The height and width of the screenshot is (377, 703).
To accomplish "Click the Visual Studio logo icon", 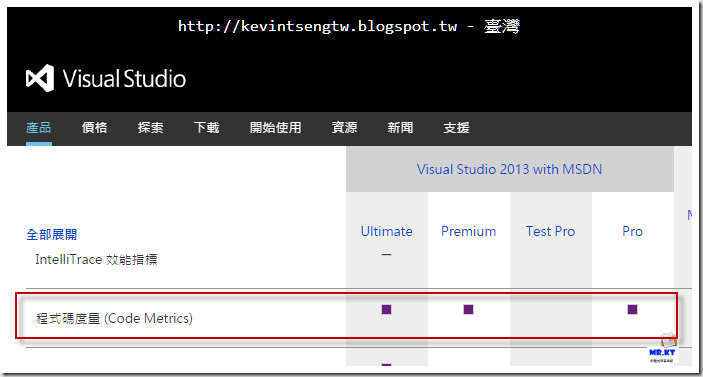I will [x=40, y=78].
